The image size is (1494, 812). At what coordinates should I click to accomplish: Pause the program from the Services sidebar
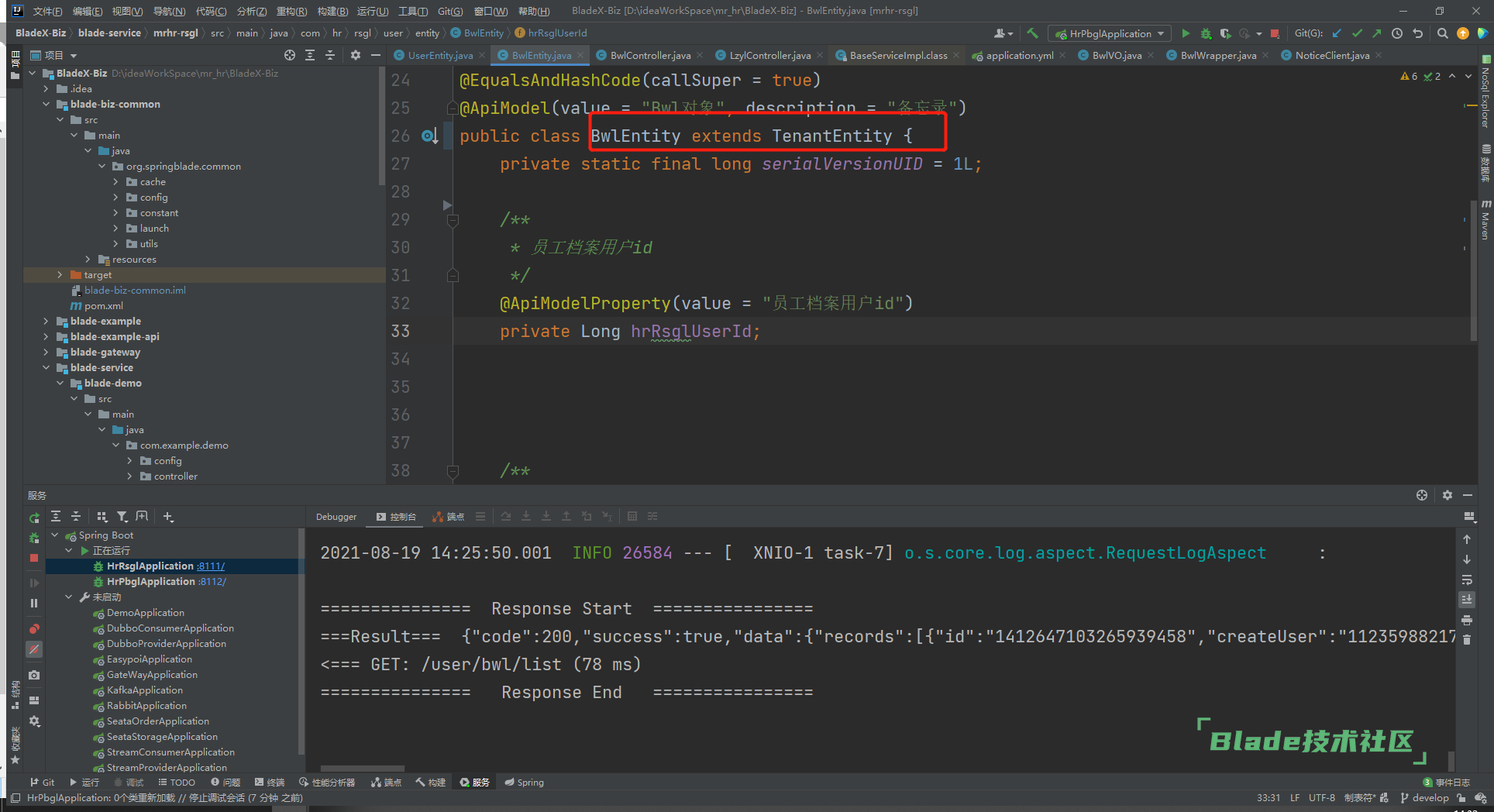(x=34, y=603)
